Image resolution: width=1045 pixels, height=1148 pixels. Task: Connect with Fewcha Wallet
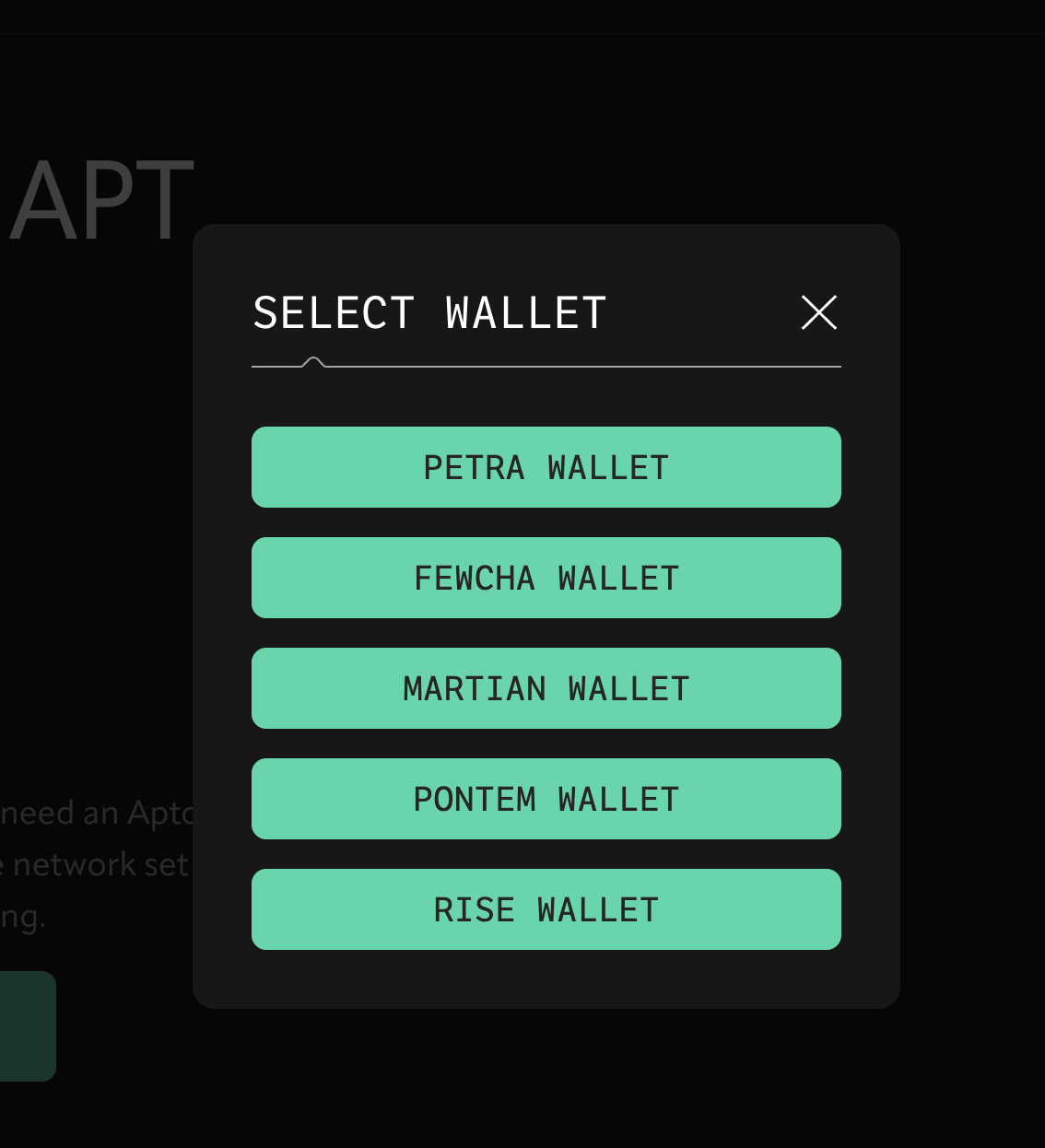coord(546,578)
